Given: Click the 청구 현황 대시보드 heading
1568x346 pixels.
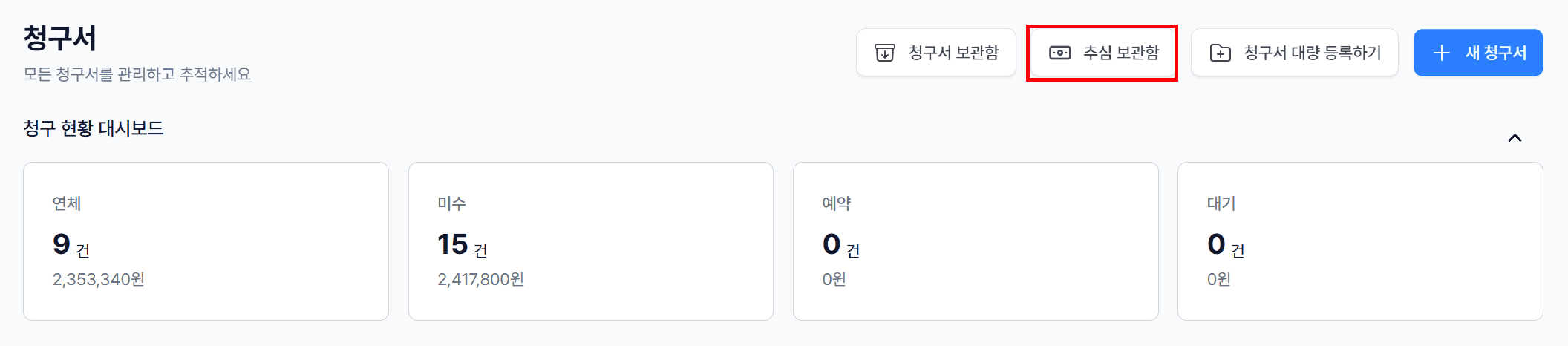Looking at the screenshot, I should click(x=94, y=128).
